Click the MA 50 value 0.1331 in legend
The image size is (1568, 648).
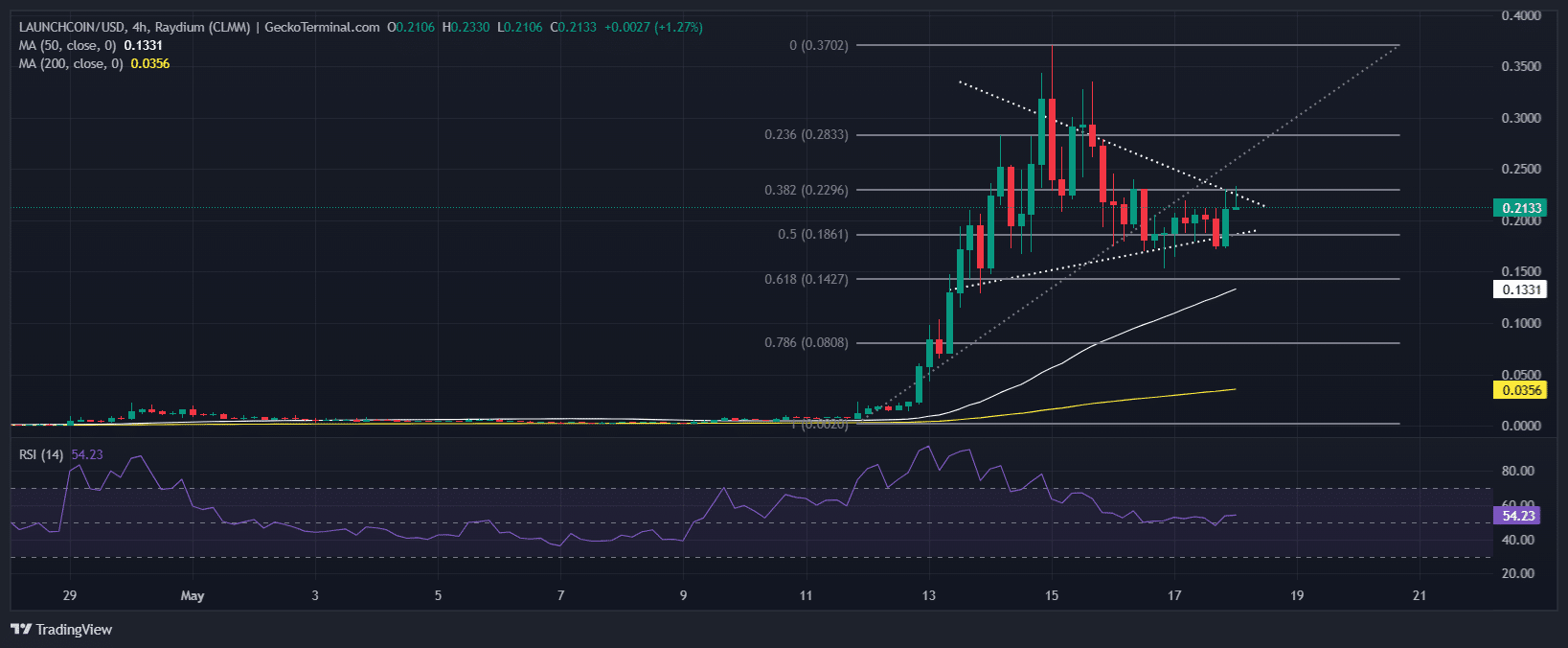click(x=143, y=45)
